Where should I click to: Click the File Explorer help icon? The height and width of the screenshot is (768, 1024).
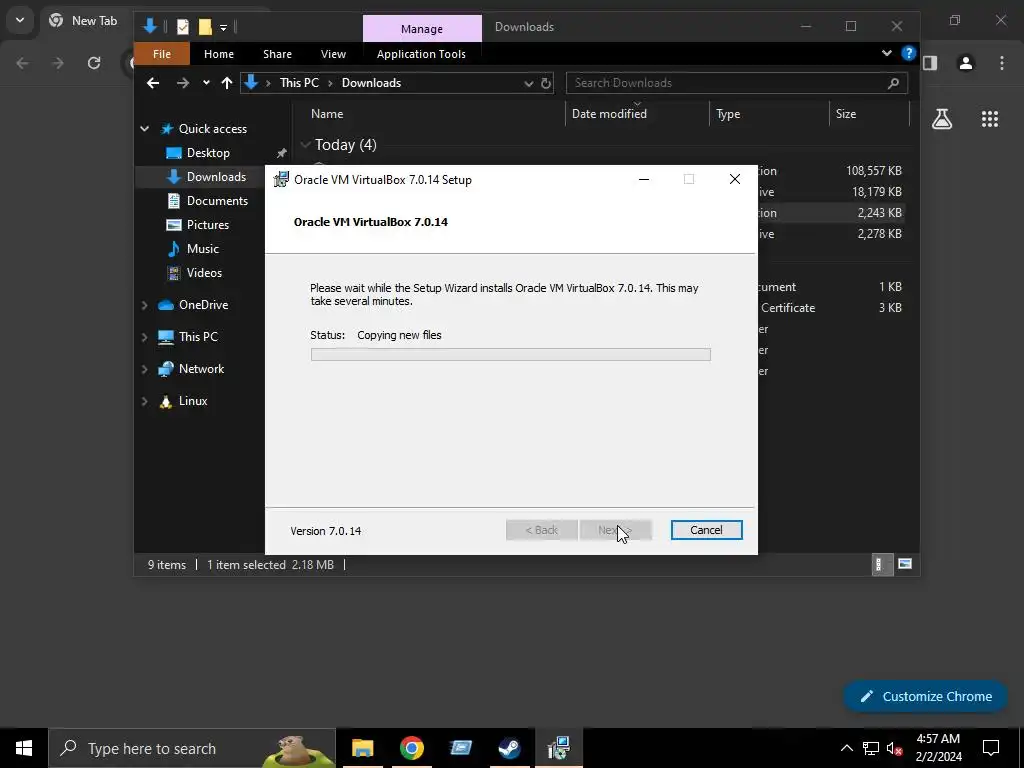tap(908, 54)
